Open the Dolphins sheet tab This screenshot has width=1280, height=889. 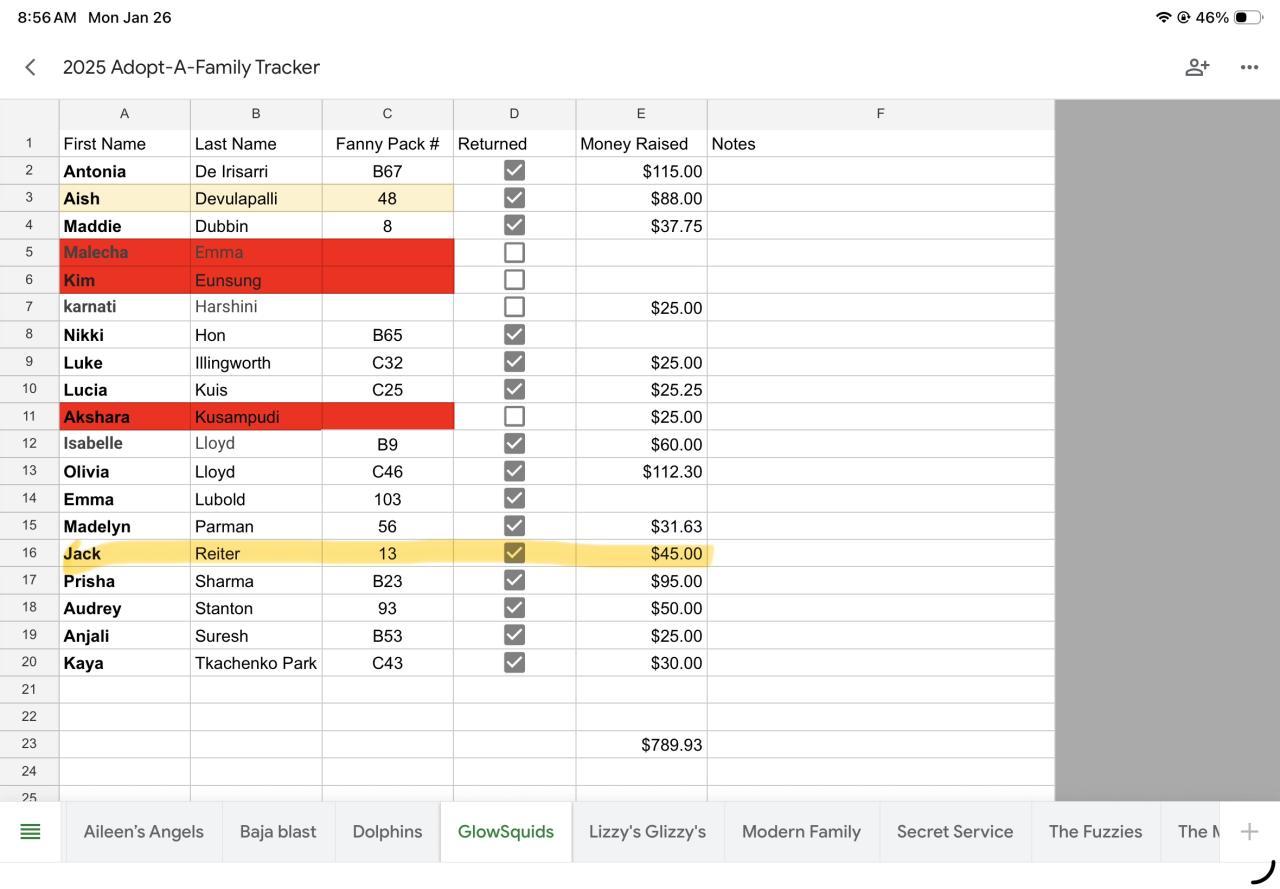coord(387,831)
